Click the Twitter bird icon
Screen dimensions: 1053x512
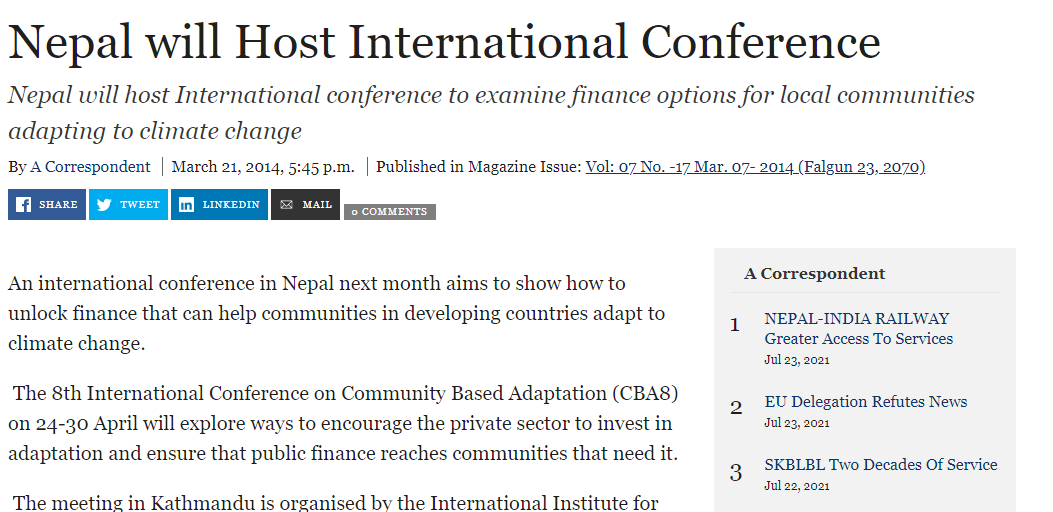tap(104, 205)
